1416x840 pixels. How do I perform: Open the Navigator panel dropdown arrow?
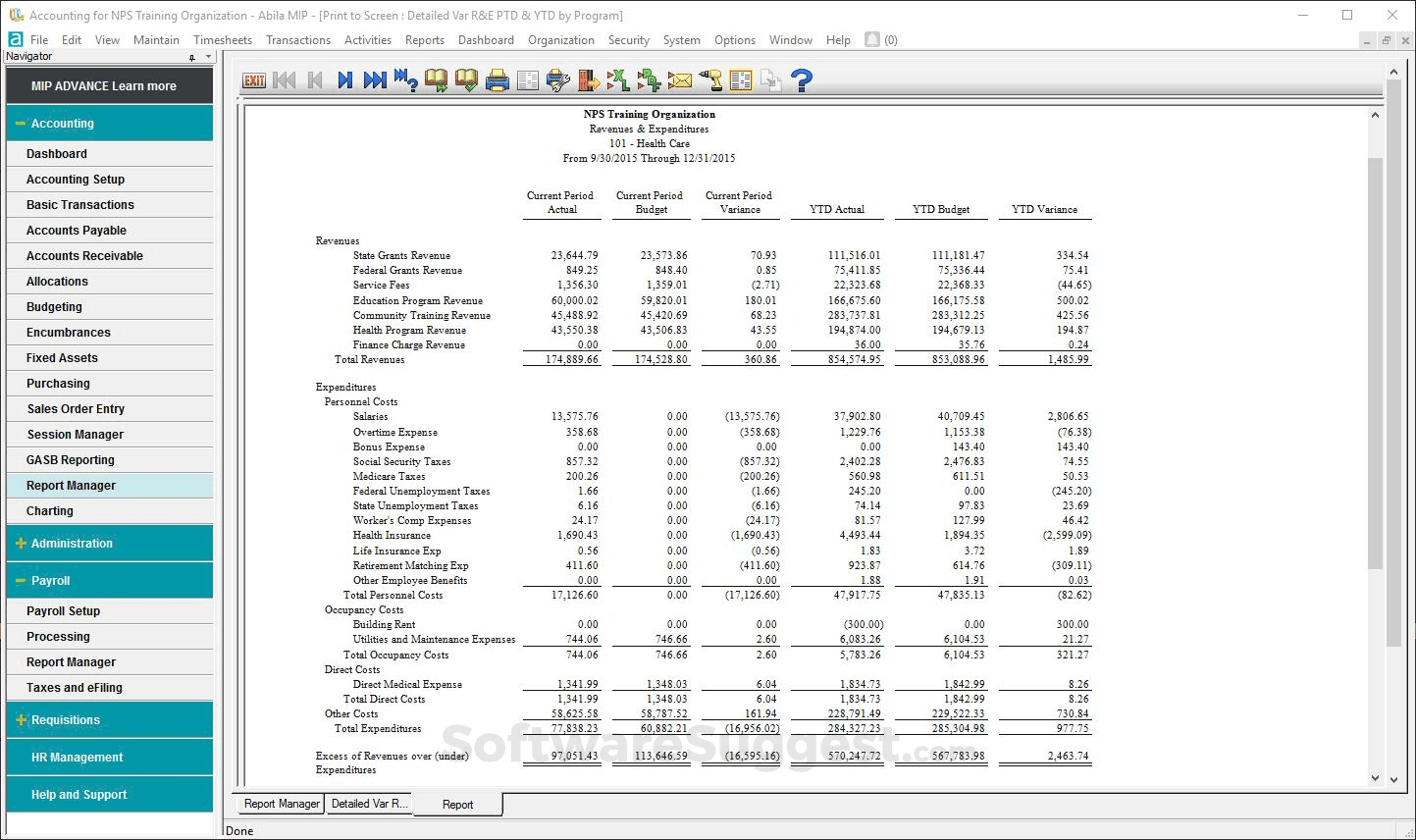coord(208,57)
